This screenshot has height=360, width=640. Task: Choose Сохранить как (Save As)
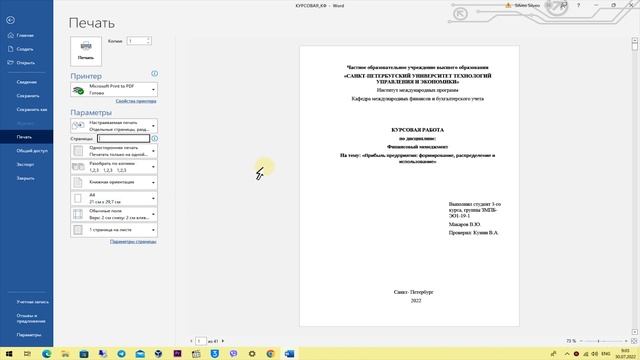click(26, 109)
